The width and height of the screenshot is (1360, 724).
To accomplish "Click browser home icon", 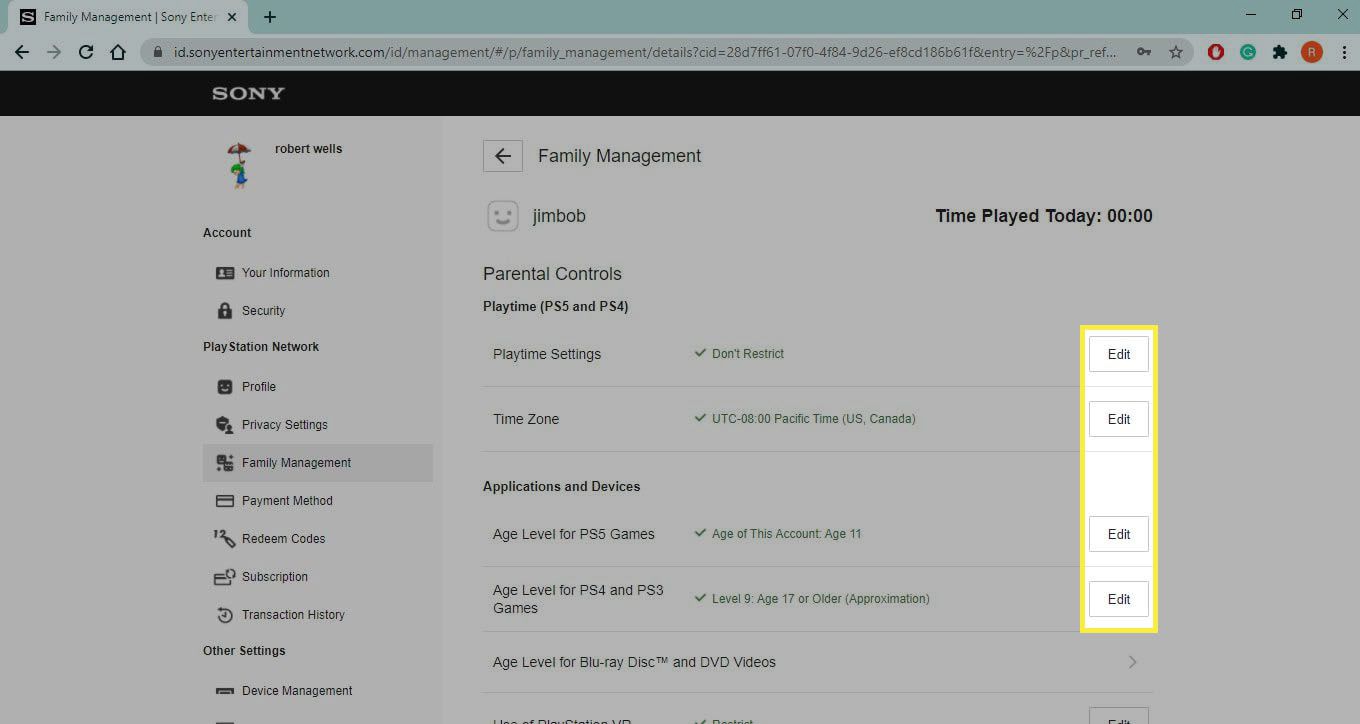I will pyautogui.click(x=118, y=52).
